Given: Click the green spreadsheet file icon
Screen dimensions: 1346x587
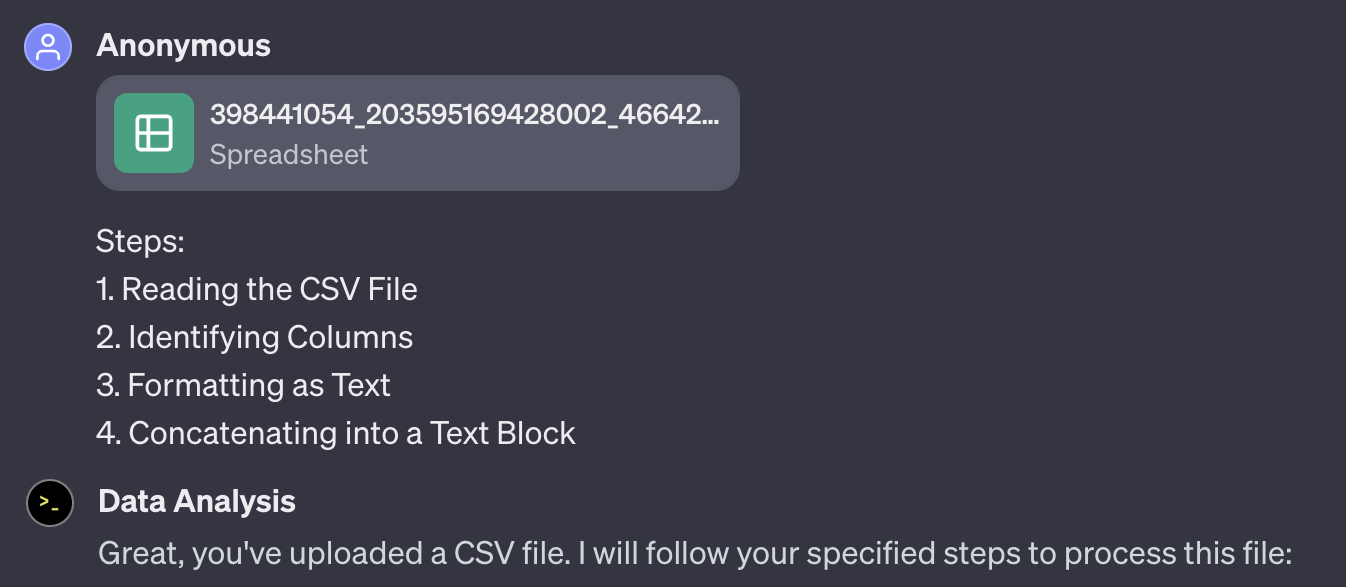Looking at the screenshot, I should (x=154, y=133).
